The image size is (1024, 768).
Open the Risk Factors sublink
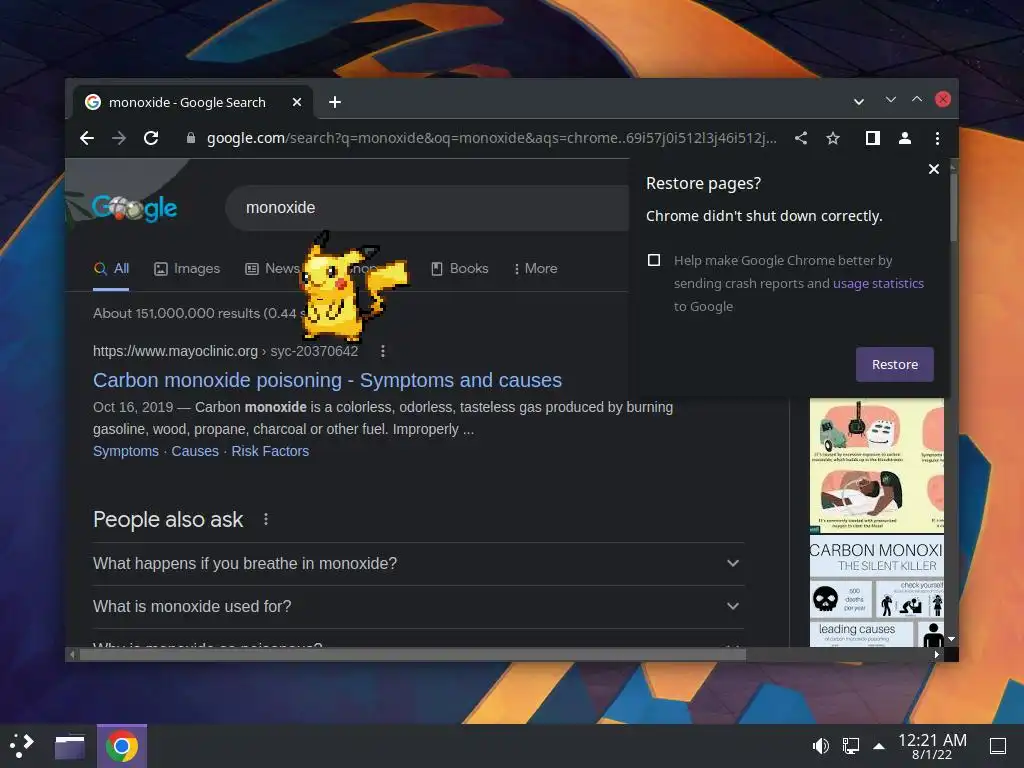point(270,451)
